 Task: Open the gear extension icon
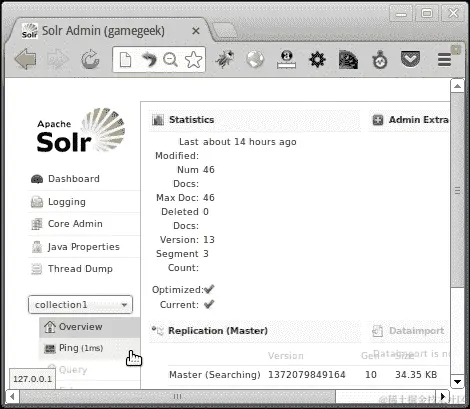(x=317, y=60)
